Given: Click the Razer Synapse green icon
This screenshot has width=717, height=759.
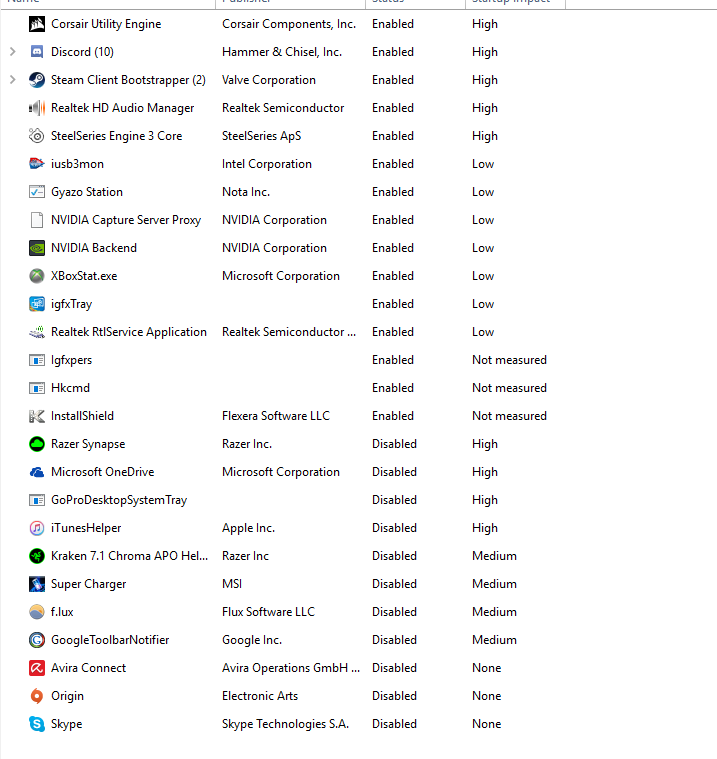Looking at the screenshot, I should 37,444.
